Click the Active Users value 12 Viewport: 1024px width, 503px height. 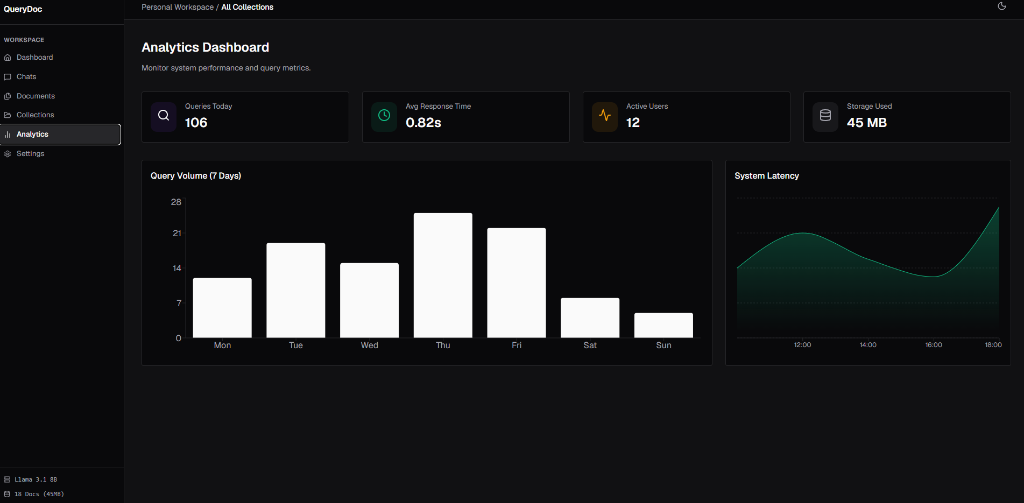(x=633, y=122)
